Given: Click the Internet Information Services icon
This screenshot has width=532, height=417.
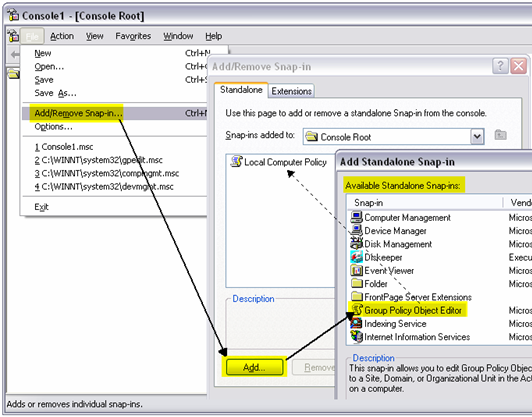Looking at the screenshot, I should pyautogui.click(x=356, y=337).
